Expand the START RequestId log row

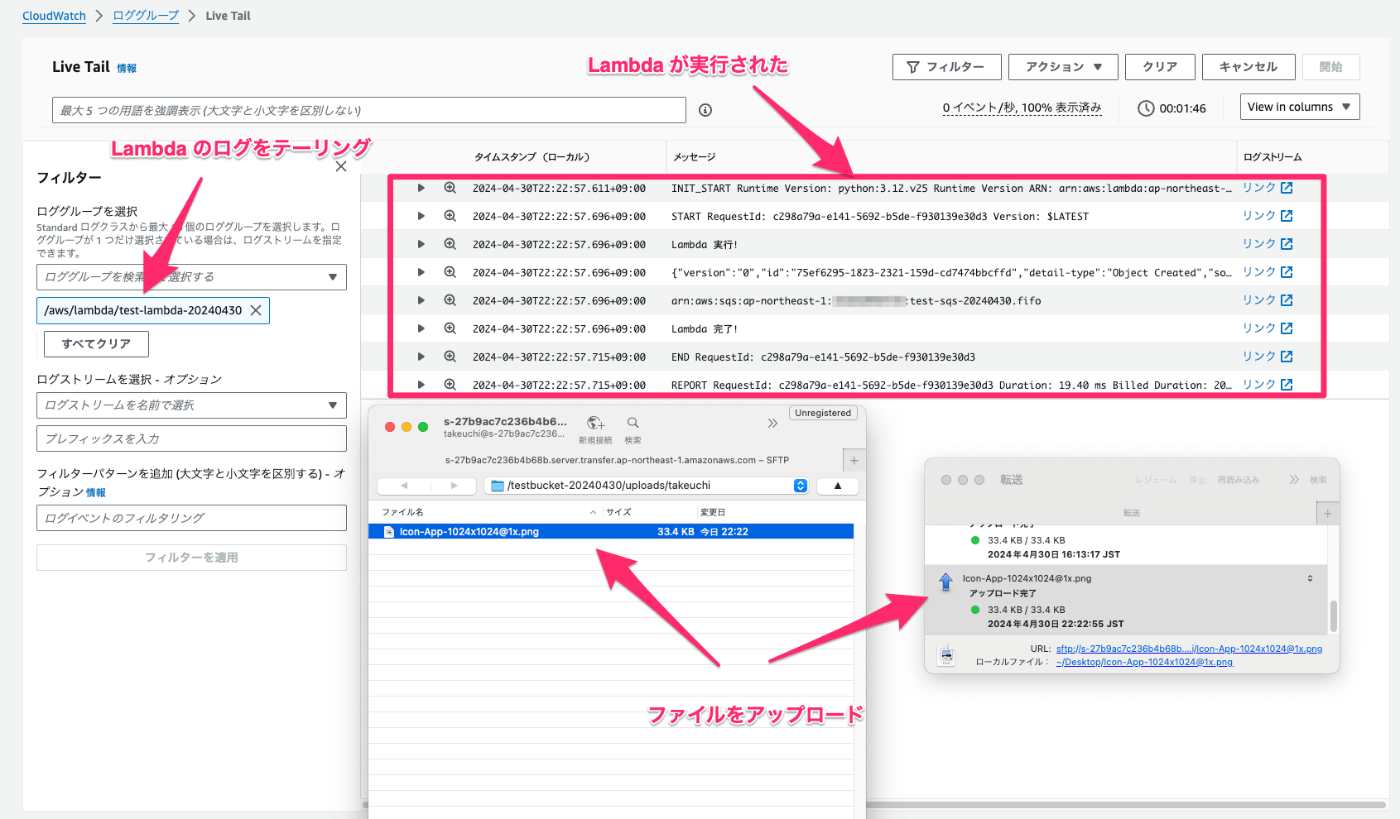pos(421,216)
